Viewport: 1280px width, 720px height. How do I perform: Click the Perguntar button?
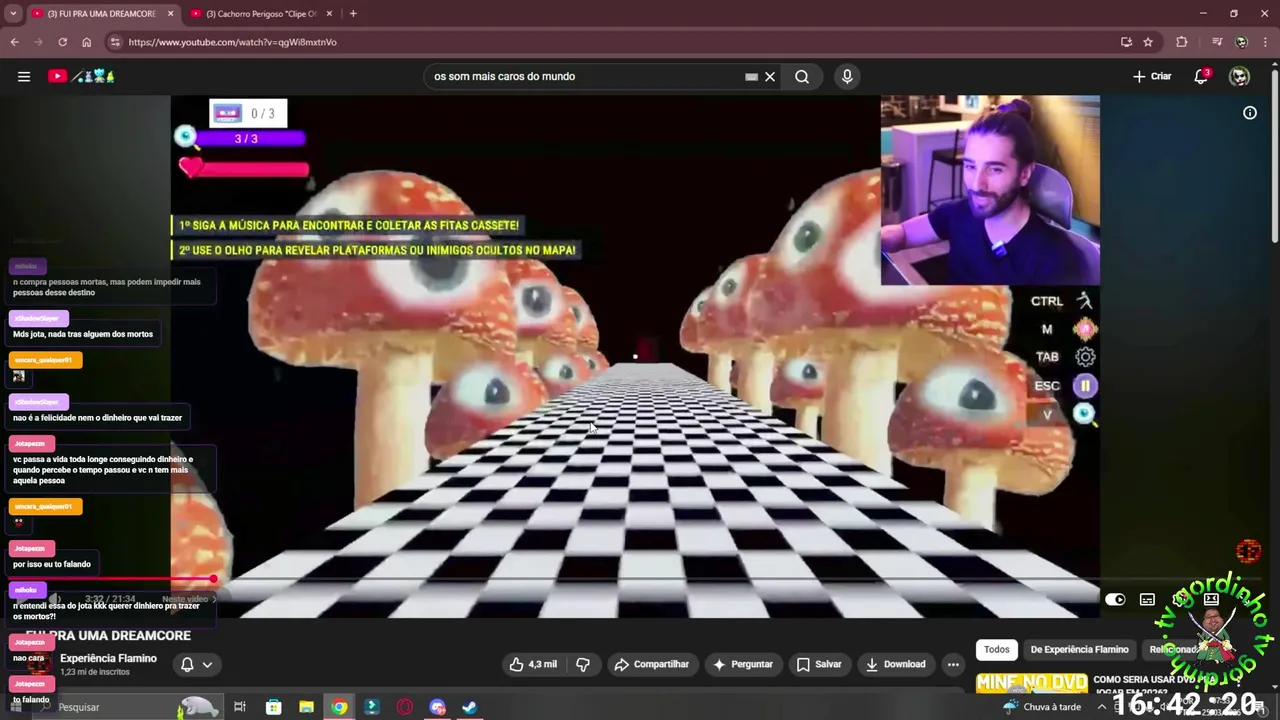742,664
